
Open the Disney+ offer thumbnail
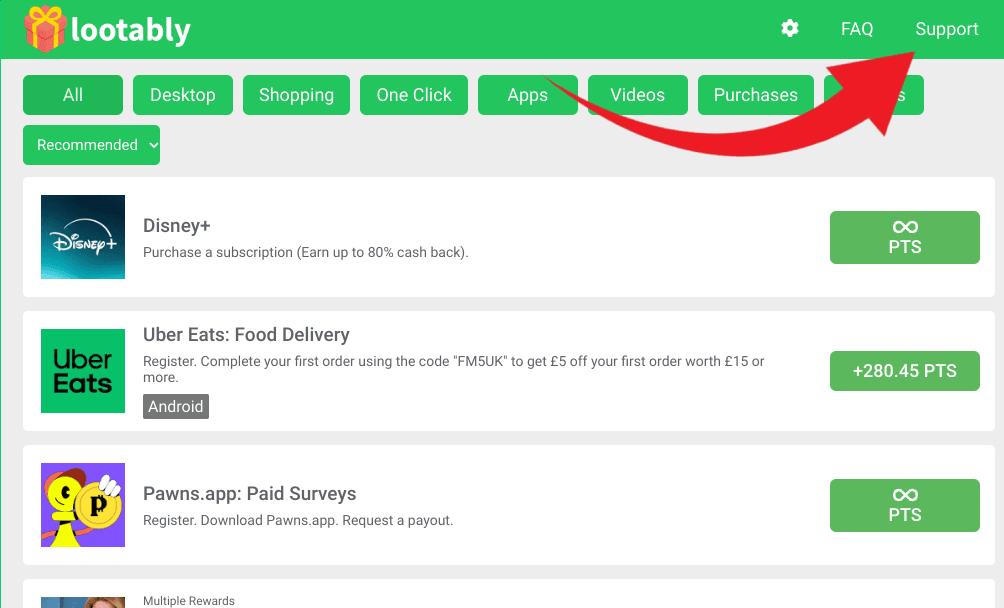click(83, 237)
